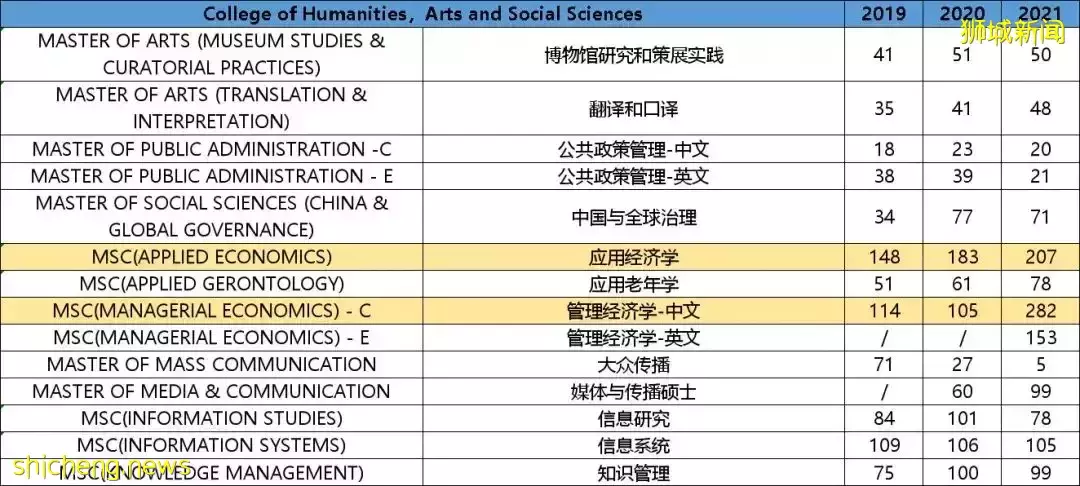
Task: Click the value 282 in 2021 column
Action: click(1041, 311)
